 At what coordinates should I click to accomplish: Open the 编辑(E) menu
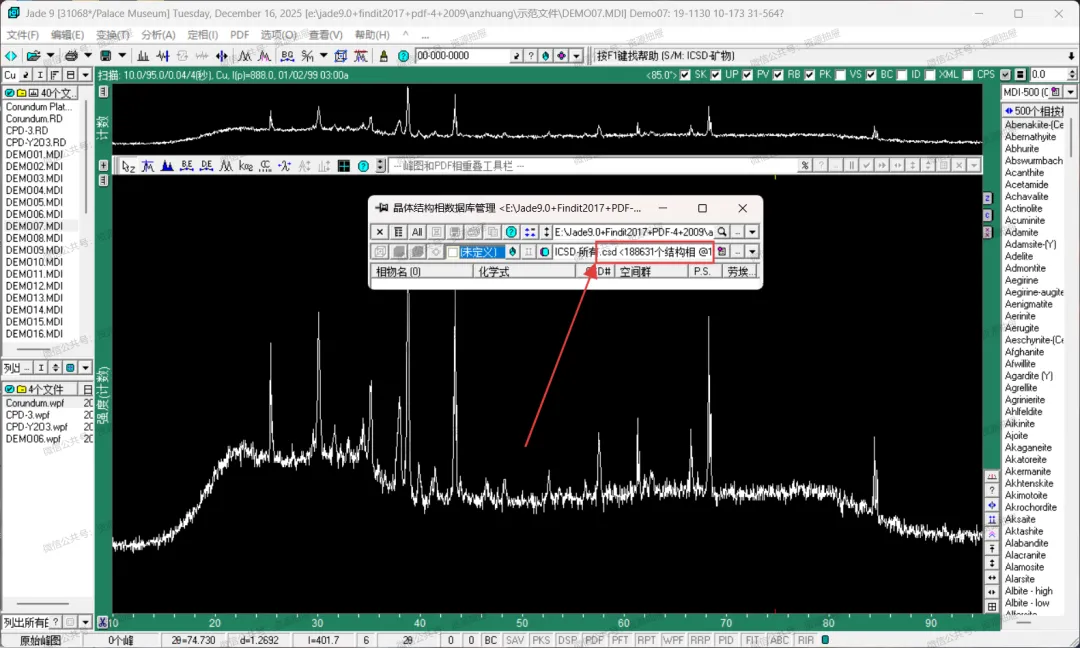(x=67, y=34)
